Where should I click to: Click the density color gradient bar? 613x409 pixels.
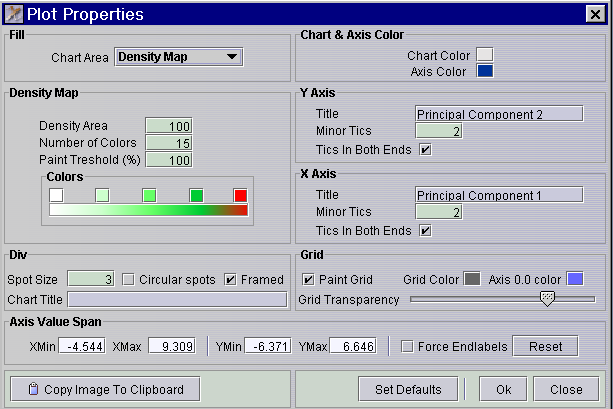pyautogui.click(x=148, y=210)
